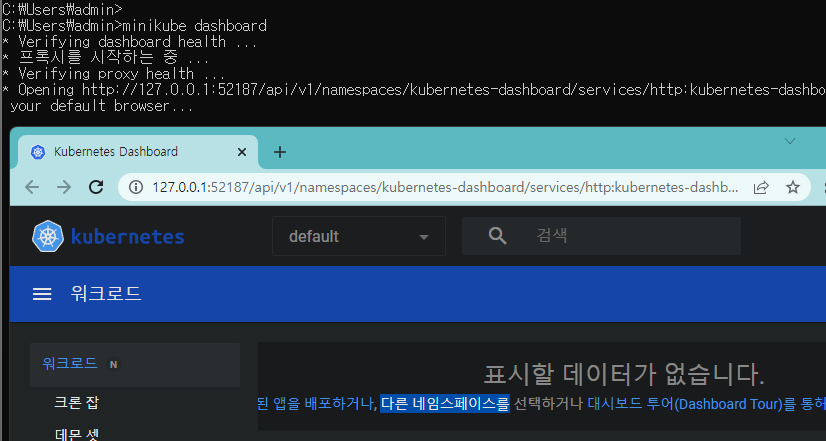
Task: Click the N badge beside 워크로드
Action: click(x=113, y=364)
